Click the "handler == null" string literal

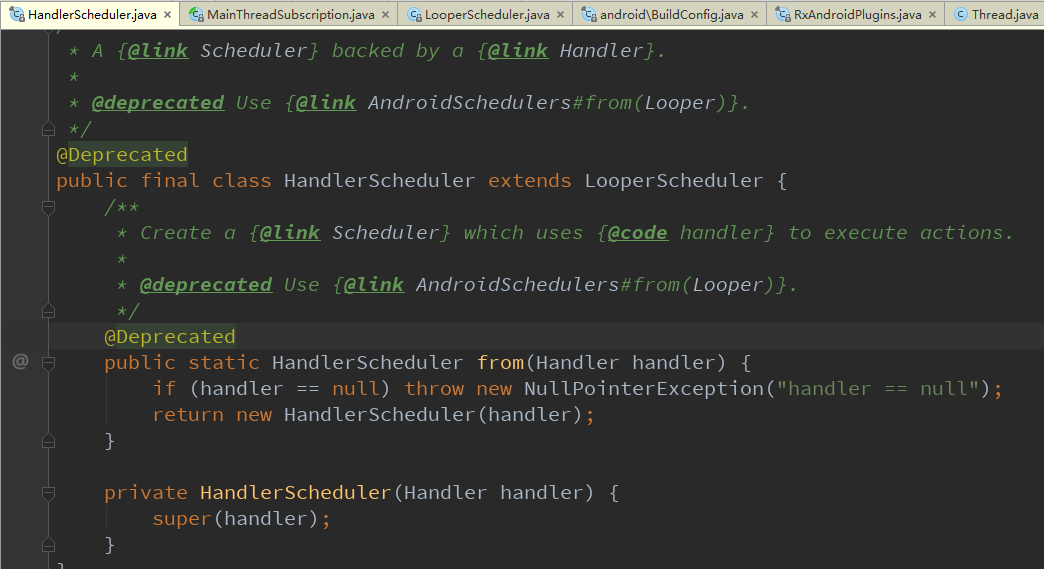tap(878, 388)
